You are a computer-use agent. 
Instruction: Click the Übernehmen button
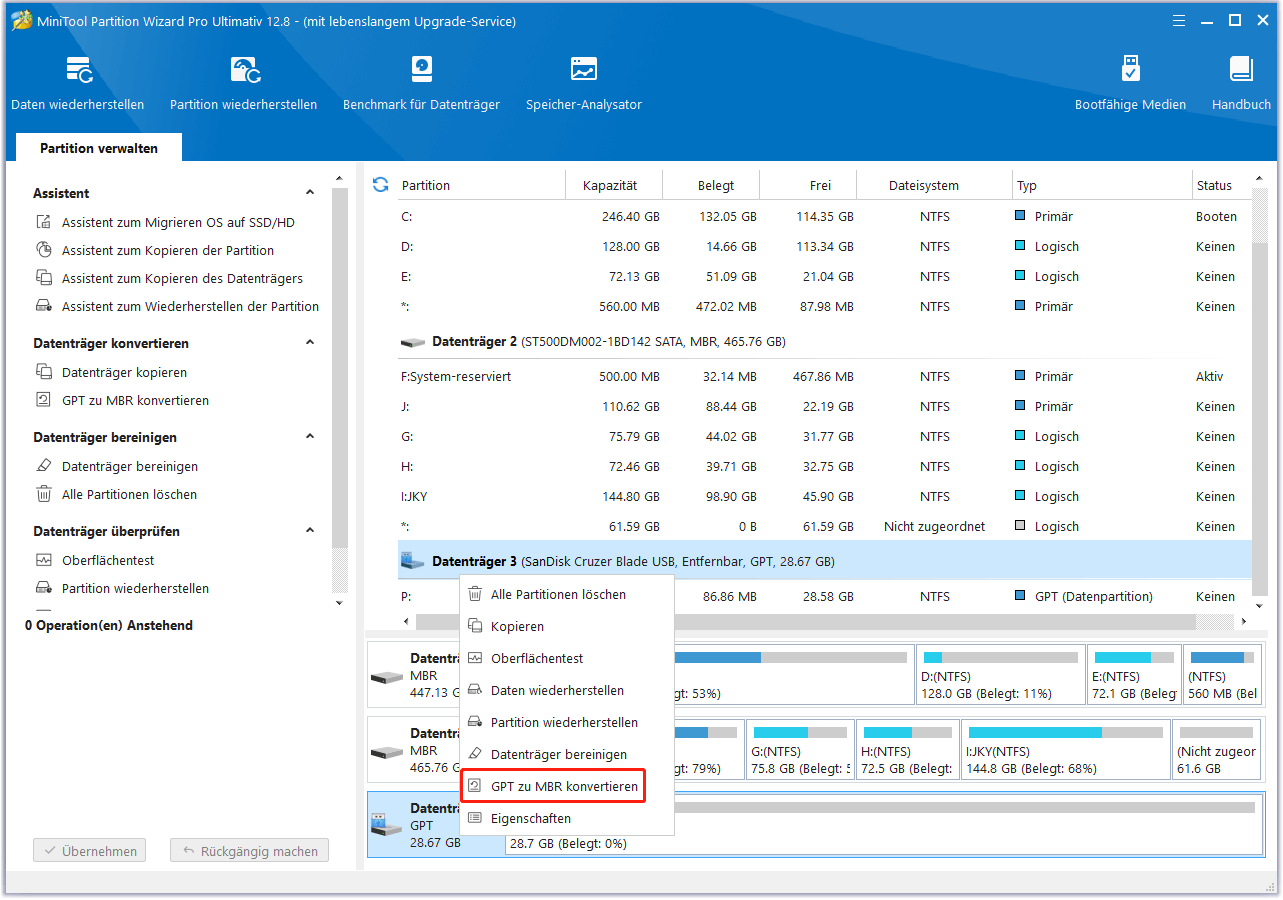point(89,851)
